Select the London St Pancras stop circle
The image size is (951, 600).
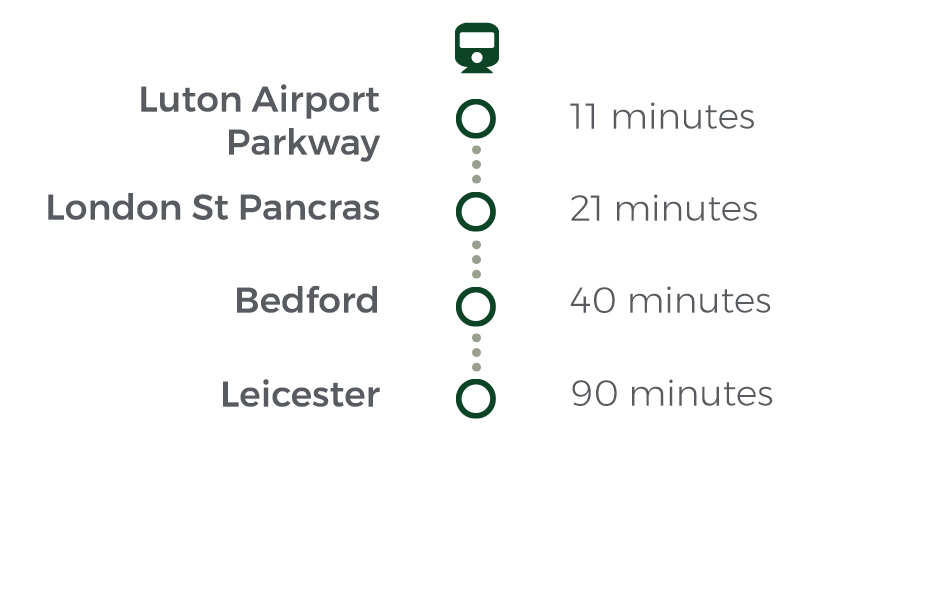tap(476, 212)
